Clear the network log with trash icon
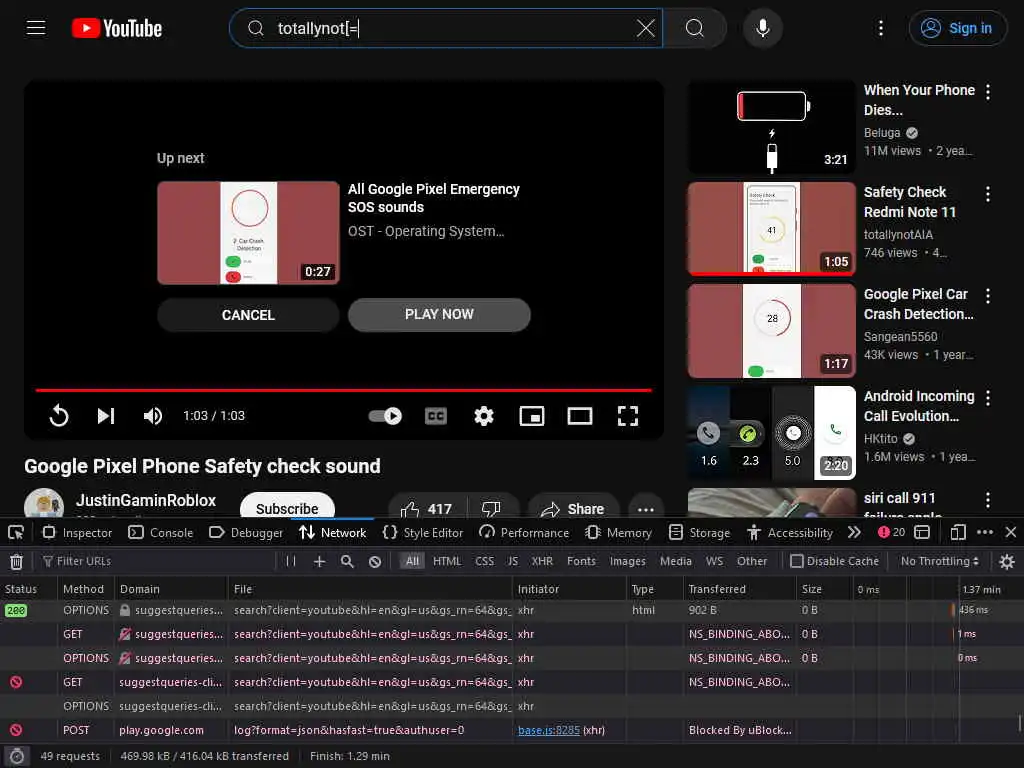Screen dimensions: 1024x768 click(16, 561)
